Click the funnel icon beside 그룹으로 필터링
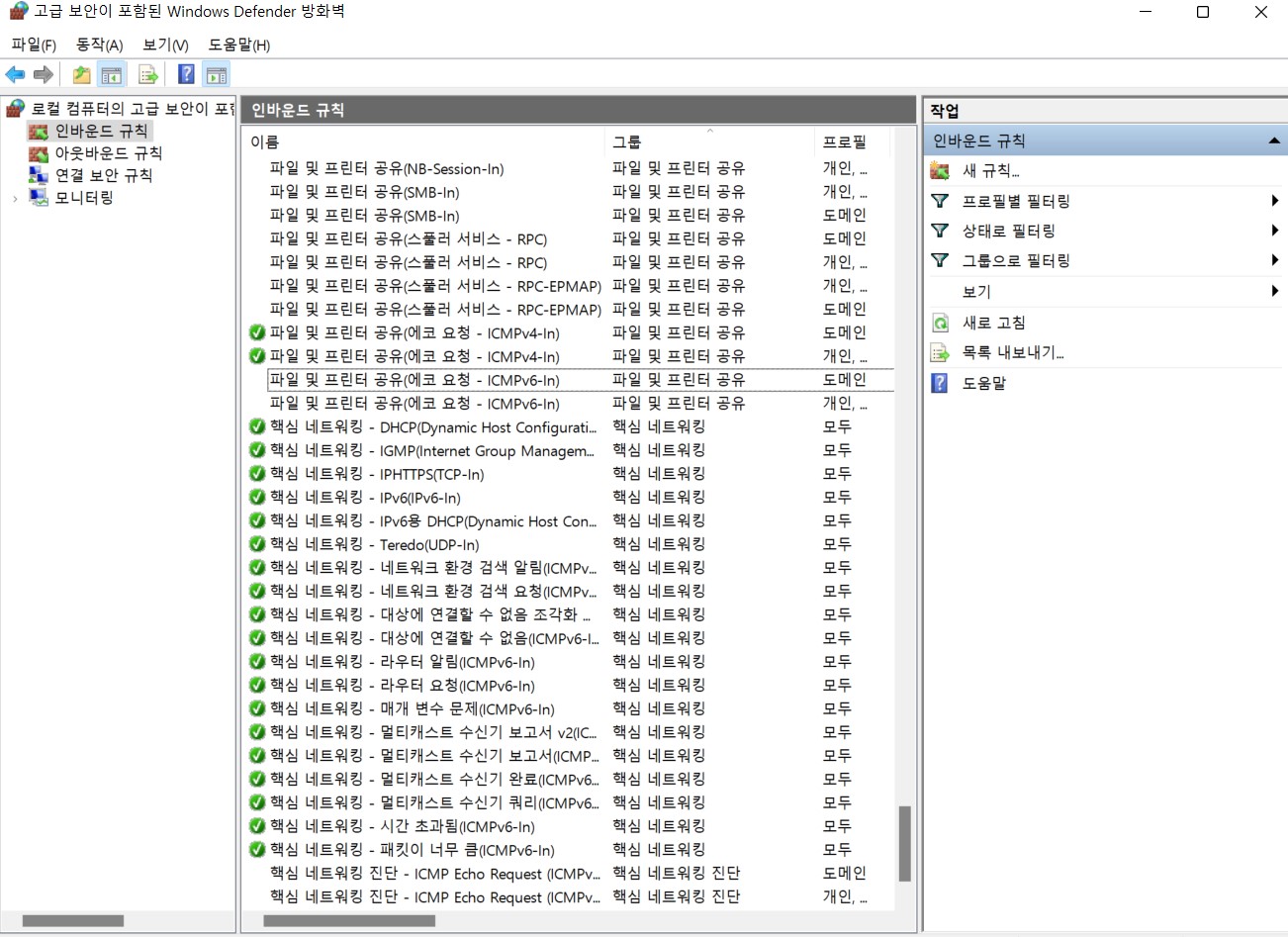 point(940,260)
